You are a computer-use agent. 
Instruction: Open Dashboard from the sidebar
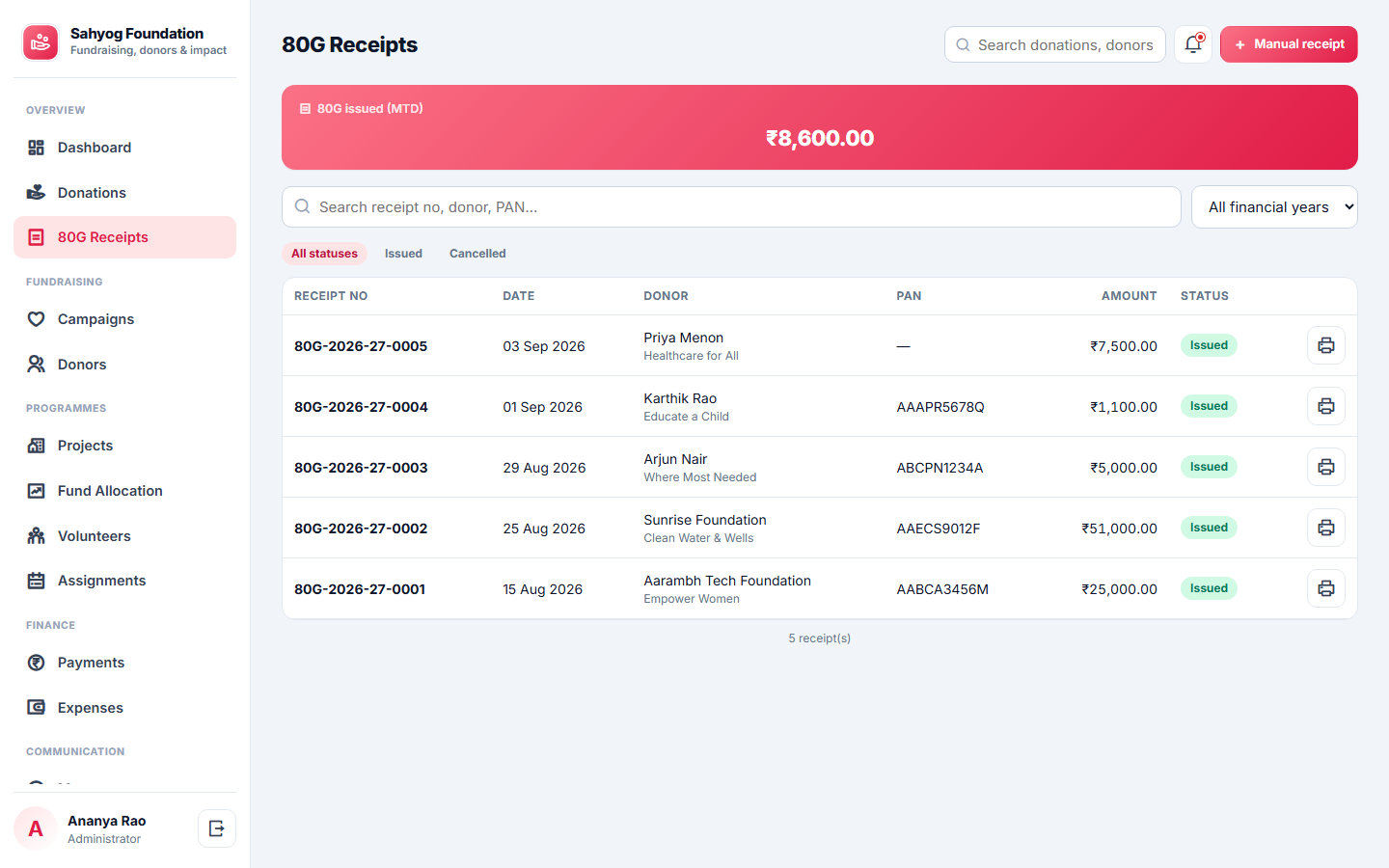[124, 148]
